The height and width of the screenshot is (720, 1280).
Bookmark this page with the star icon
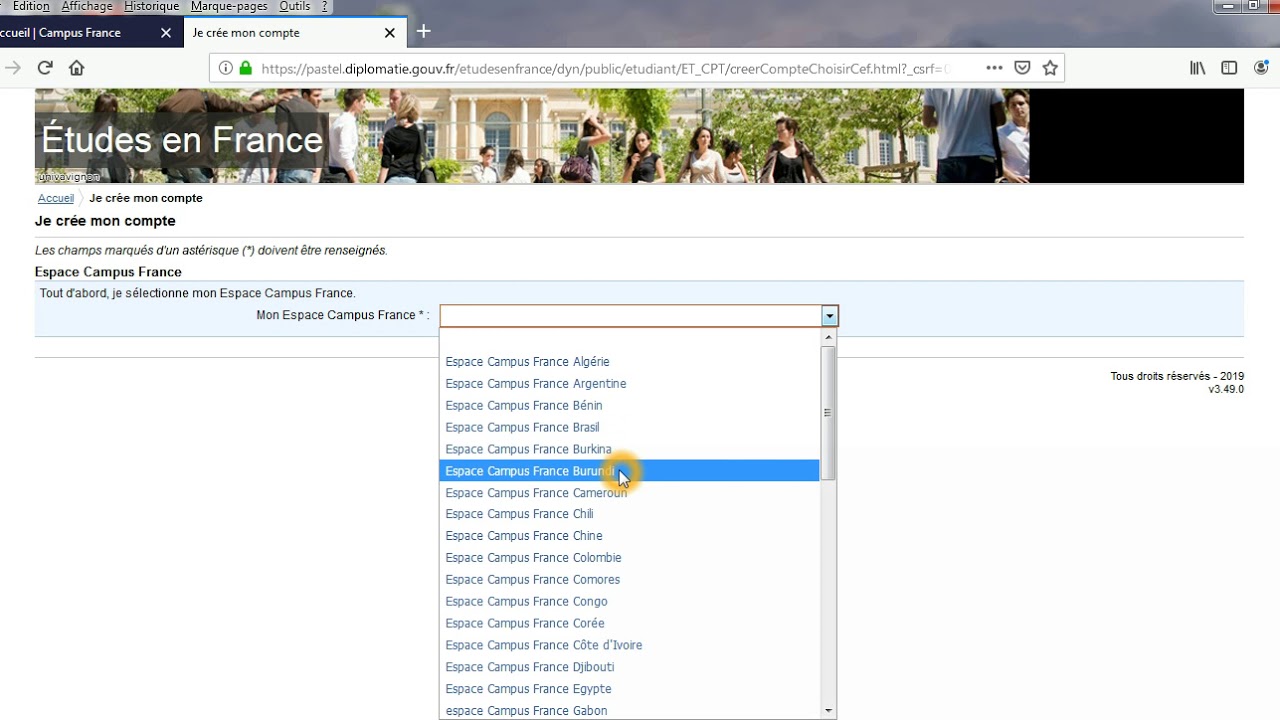click(1050, 68)
